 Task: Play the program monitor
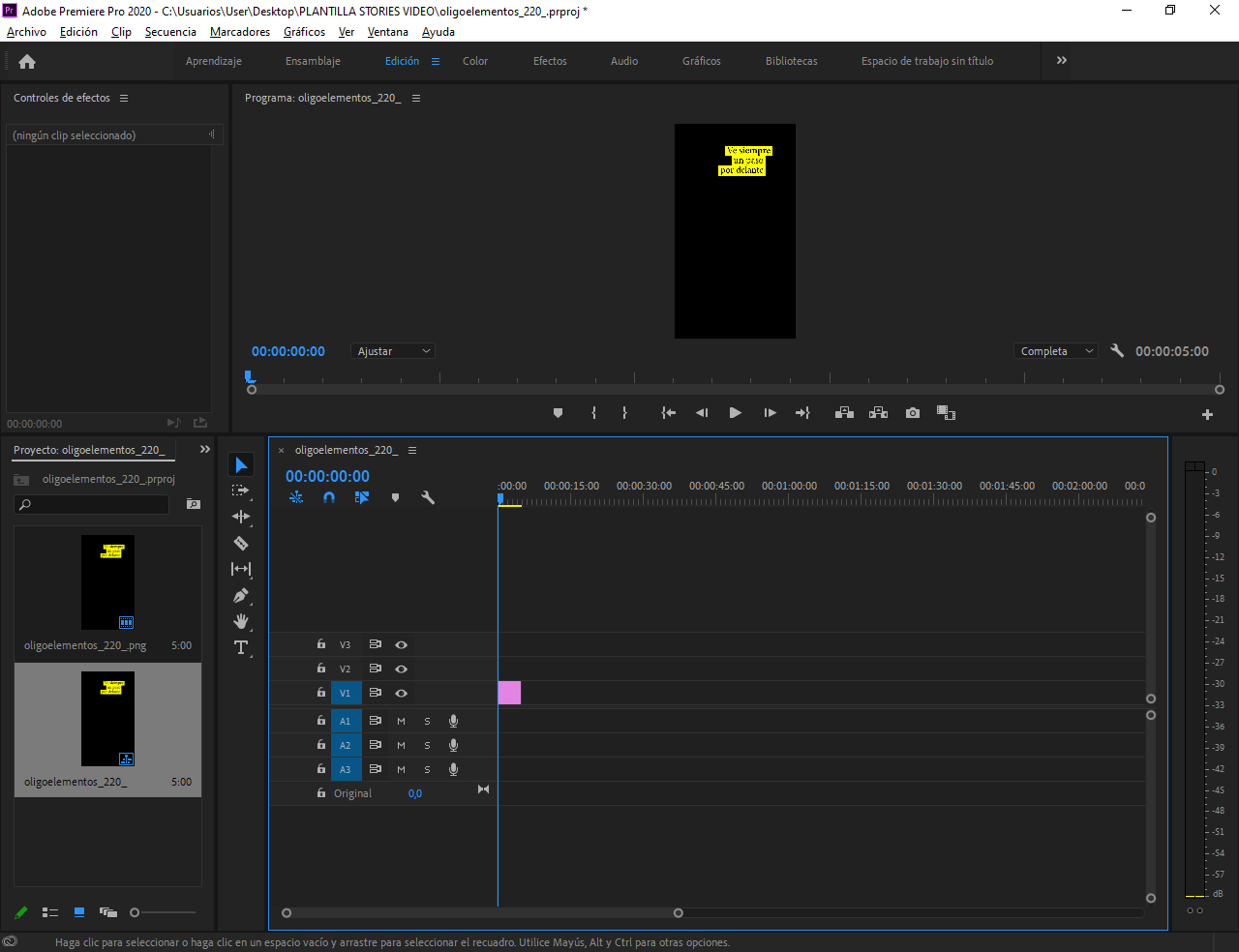736,413
